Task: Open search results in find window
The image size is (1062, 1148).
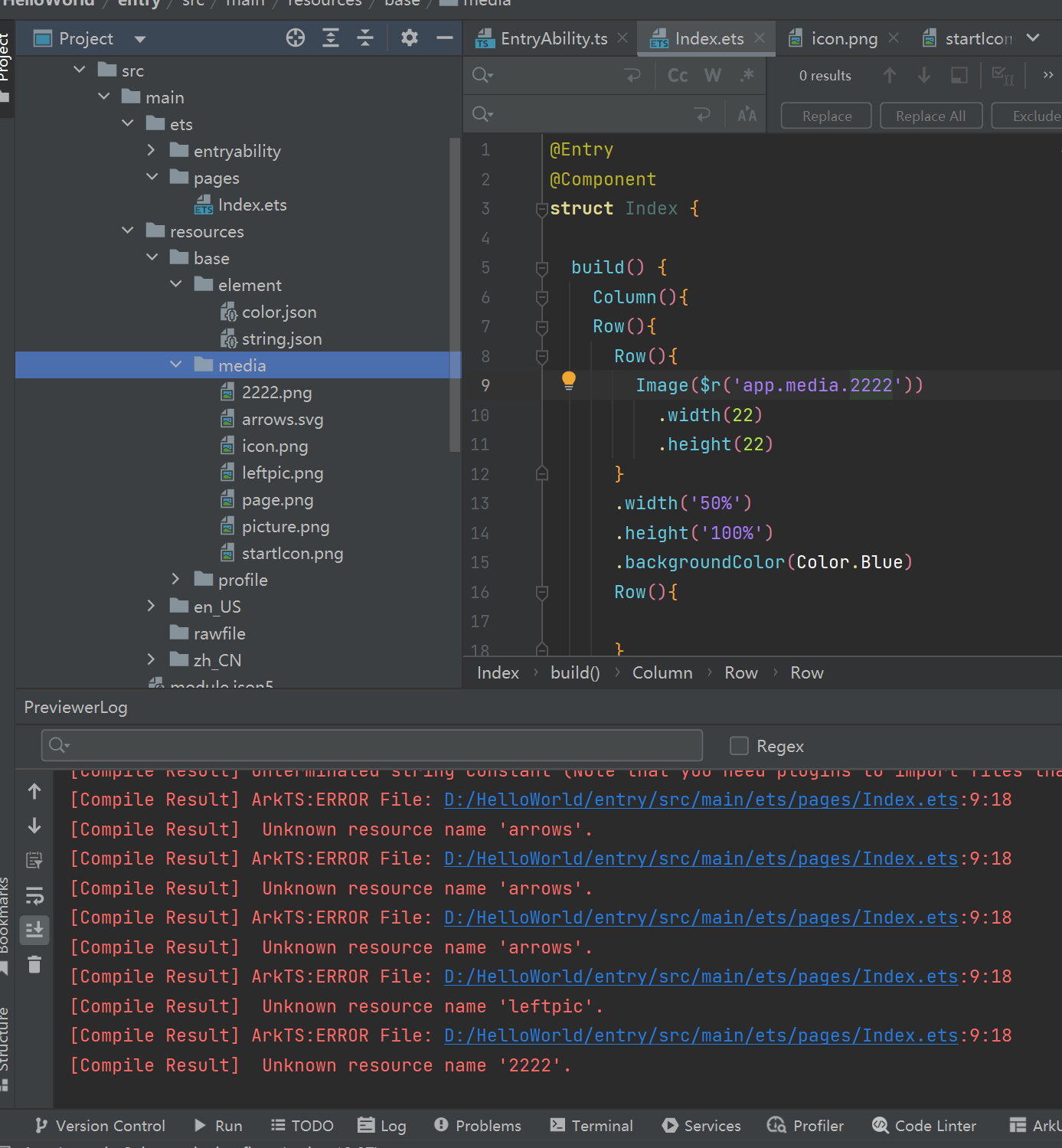Action: (x=959, y=75)
